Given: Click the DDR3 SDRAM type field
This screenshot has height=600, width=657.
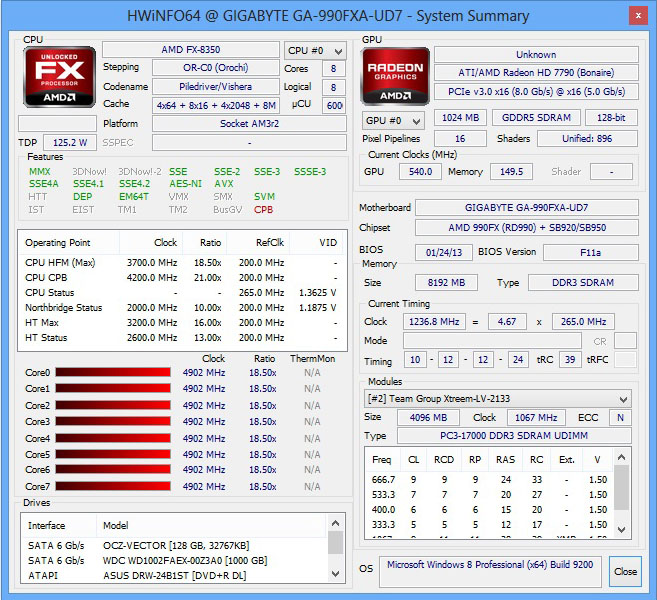Looking at the screenshot, I should coord(583,282).
